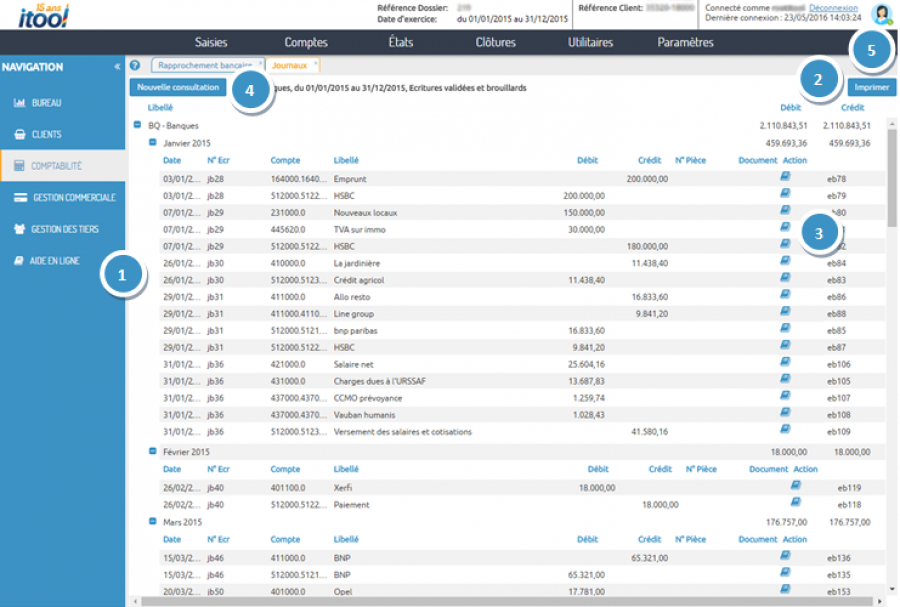Click the Nouvelle consultation button
Image resolution: width=900 pixels, height=607 pixels.
[176, 87]
